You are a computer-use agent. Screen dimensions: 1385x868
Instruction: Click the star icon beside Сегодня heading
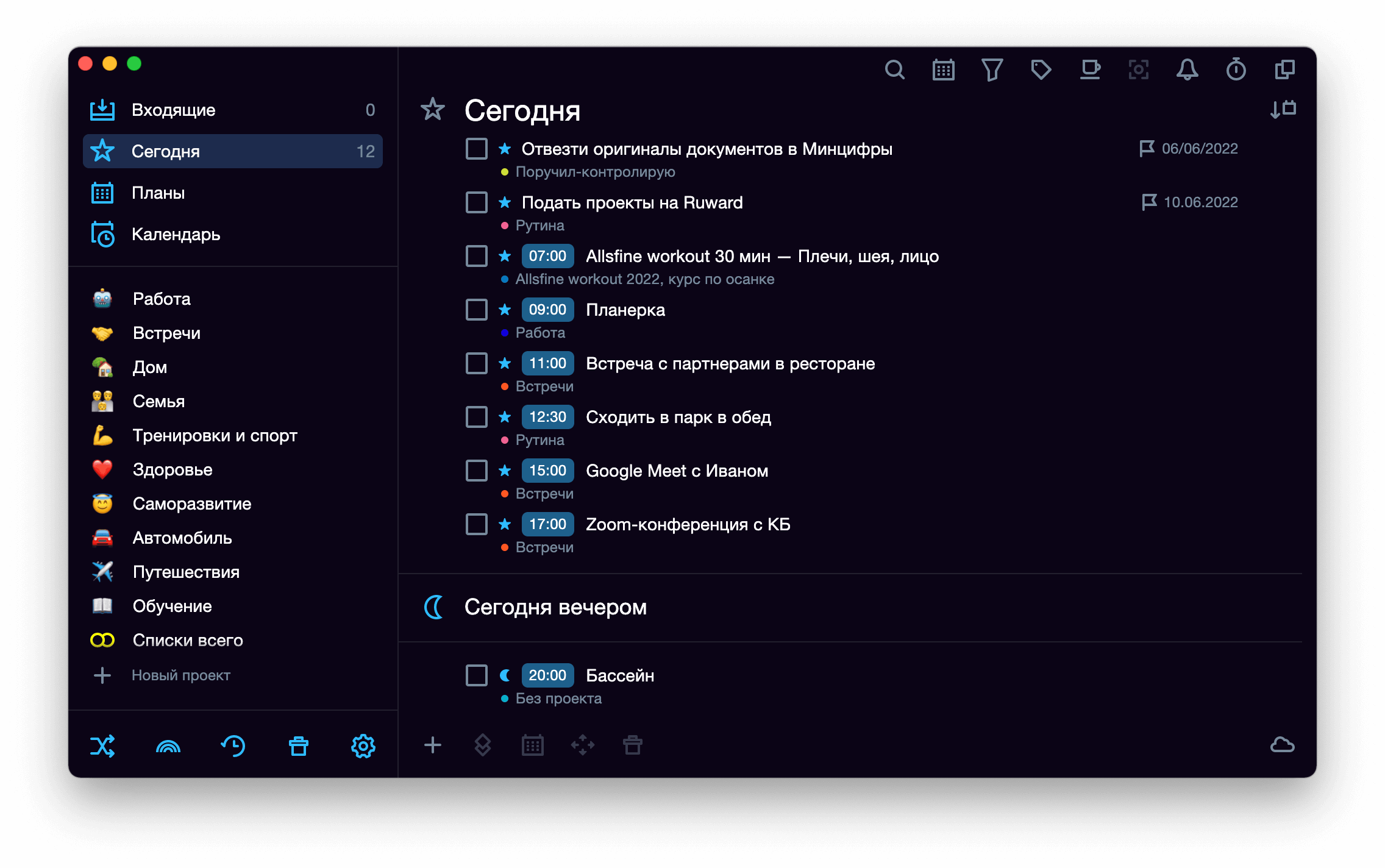click(x=433, y=110)
